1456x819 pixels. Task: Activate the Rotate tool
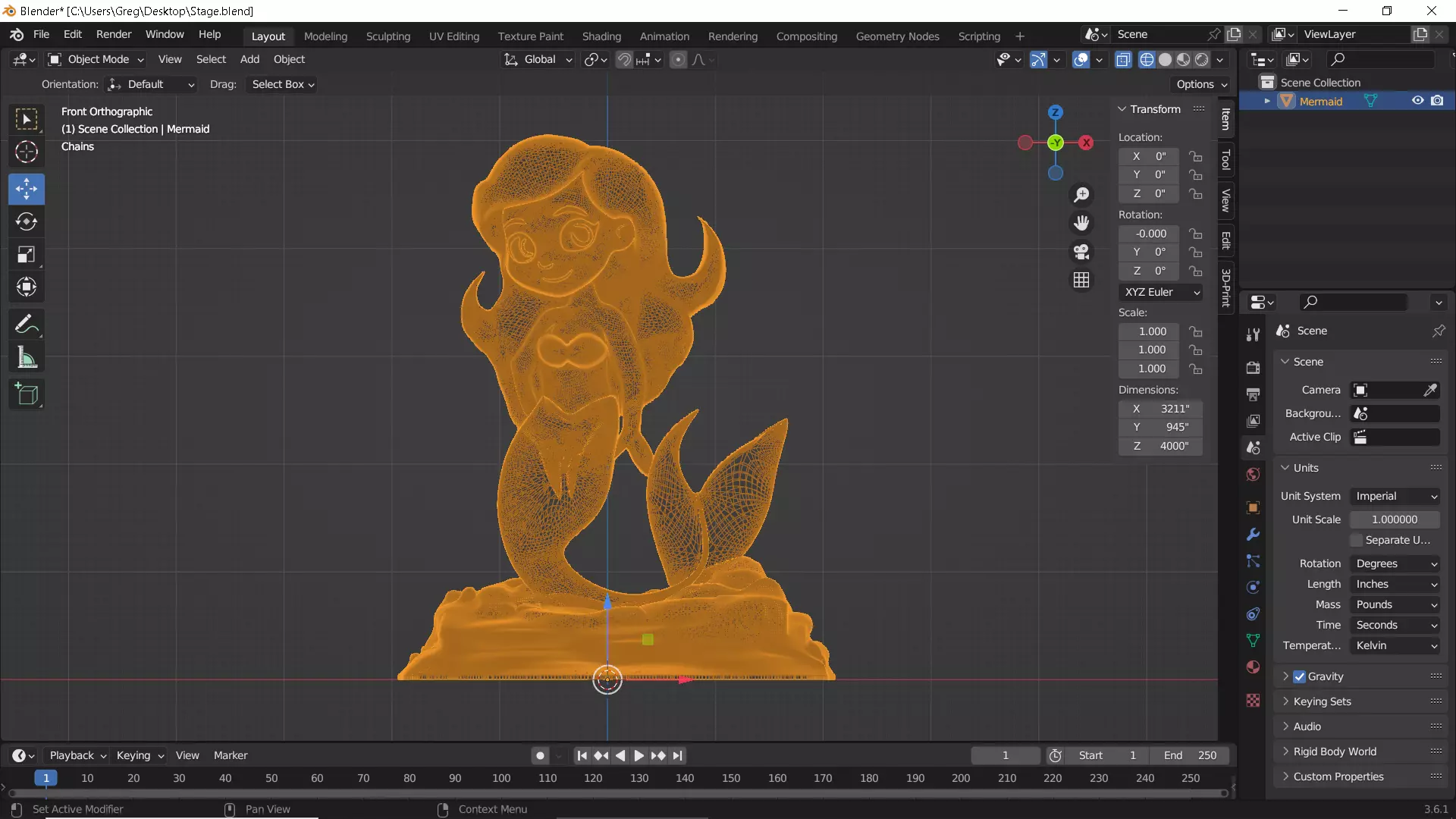point(27,221)
